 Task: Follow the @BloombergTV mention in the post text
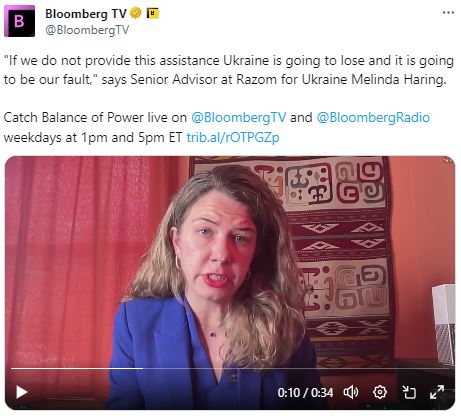[x=239, y=118]
